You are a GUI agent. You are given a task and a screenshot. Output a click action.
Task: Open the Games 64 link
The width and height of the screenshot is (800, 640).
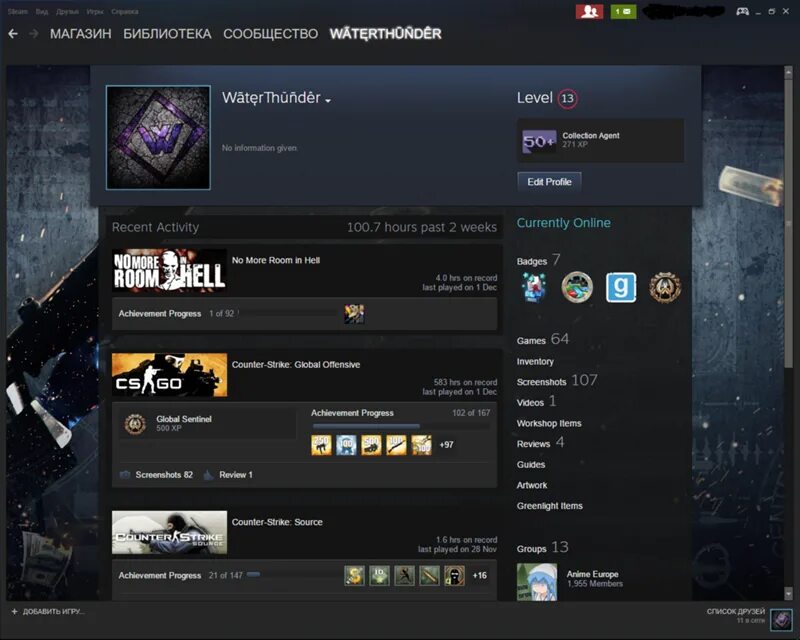point(543,339)
